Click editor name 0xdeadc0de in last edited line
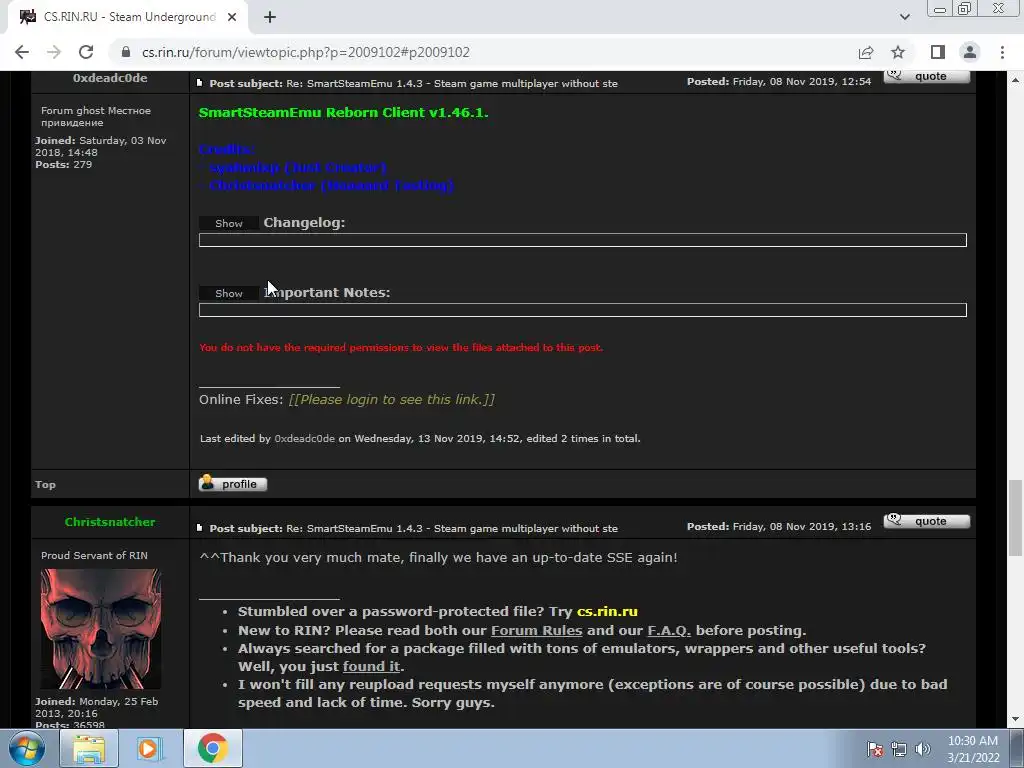 coord(304,438)
